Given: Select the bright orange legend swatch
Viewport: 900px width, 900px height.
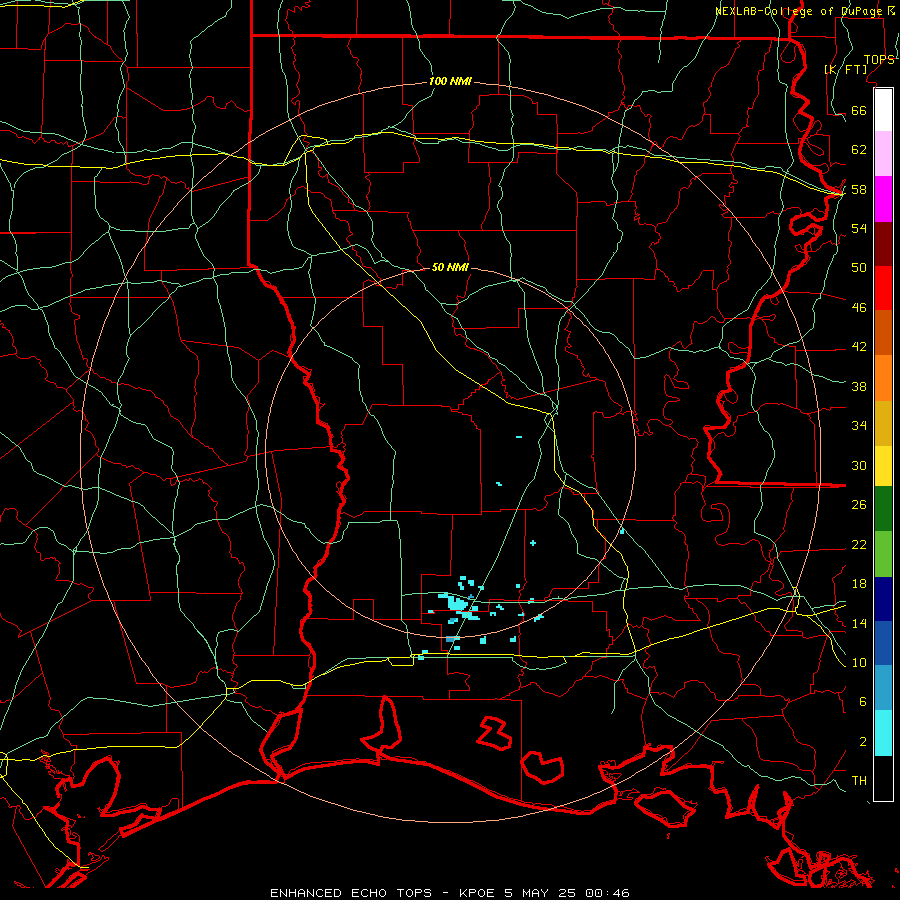Looking at the screenshot, I should (x=883, y=378).
